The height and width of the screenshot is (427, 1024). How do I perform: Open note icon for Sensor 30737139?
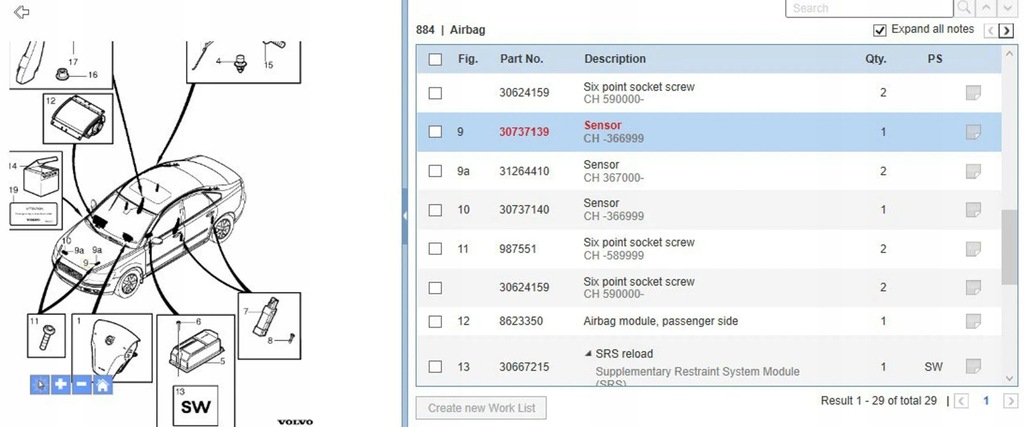pyautogui.click(x=973, y=132)
